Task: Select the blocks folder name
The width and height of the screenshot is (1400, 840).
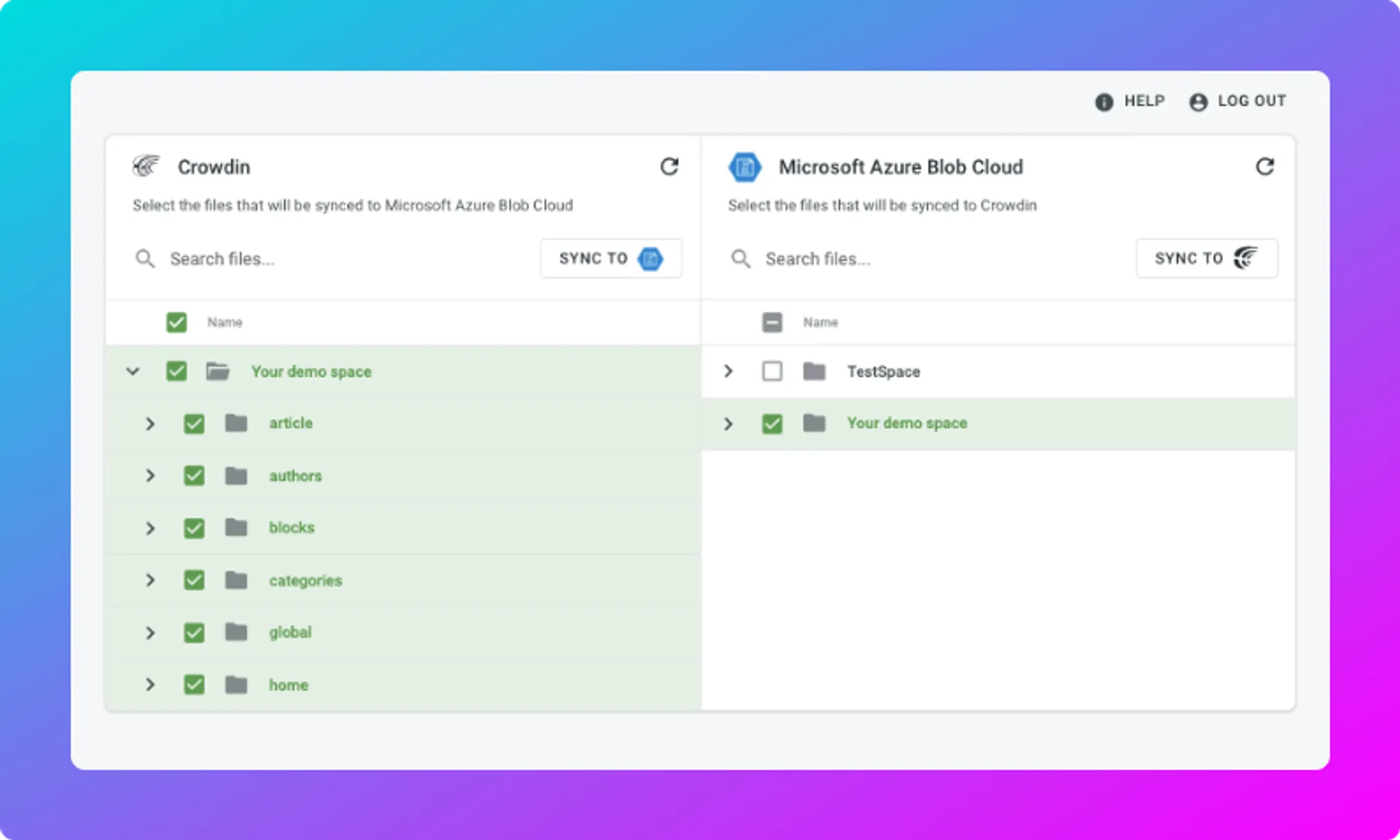Action: coord(292,527)
